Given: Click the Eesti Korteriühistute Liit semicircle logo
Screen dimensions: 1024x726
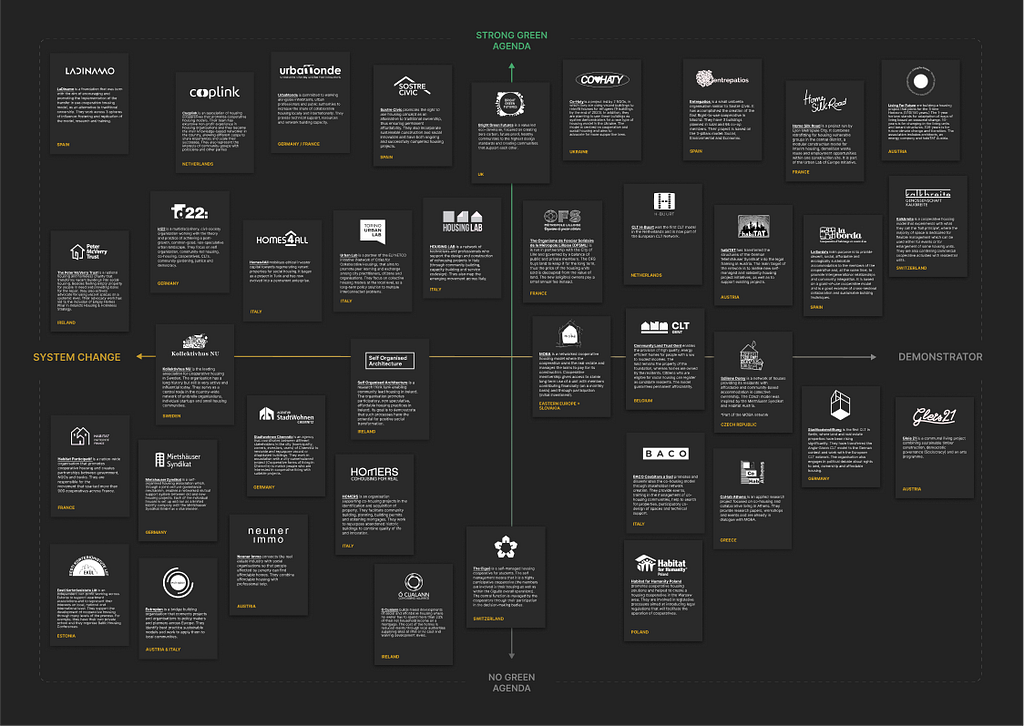Looking at the screenshot, I should pos(89,566).
